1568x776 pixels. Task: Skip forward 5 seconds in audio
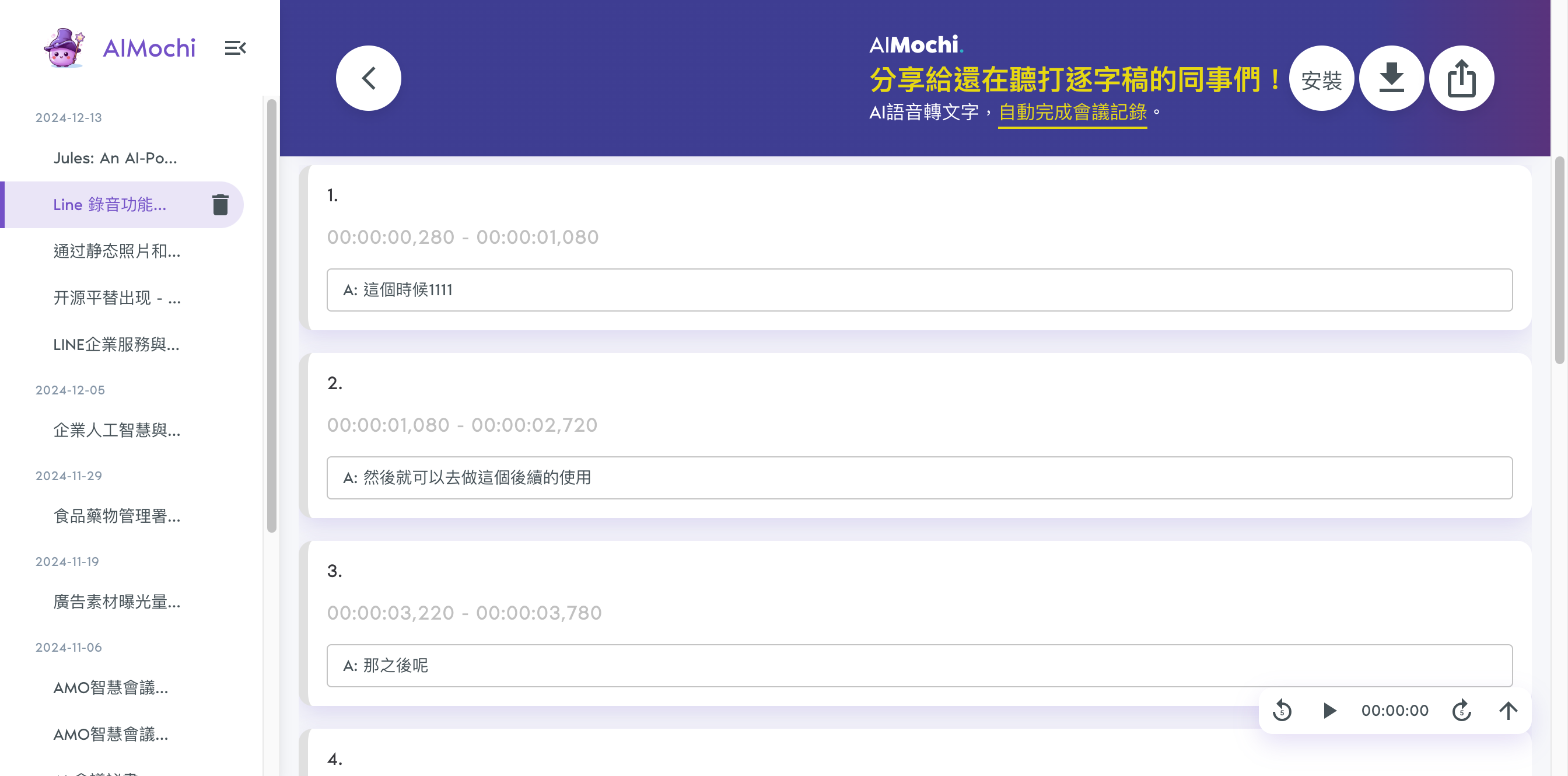click(x=1461, y=710)
